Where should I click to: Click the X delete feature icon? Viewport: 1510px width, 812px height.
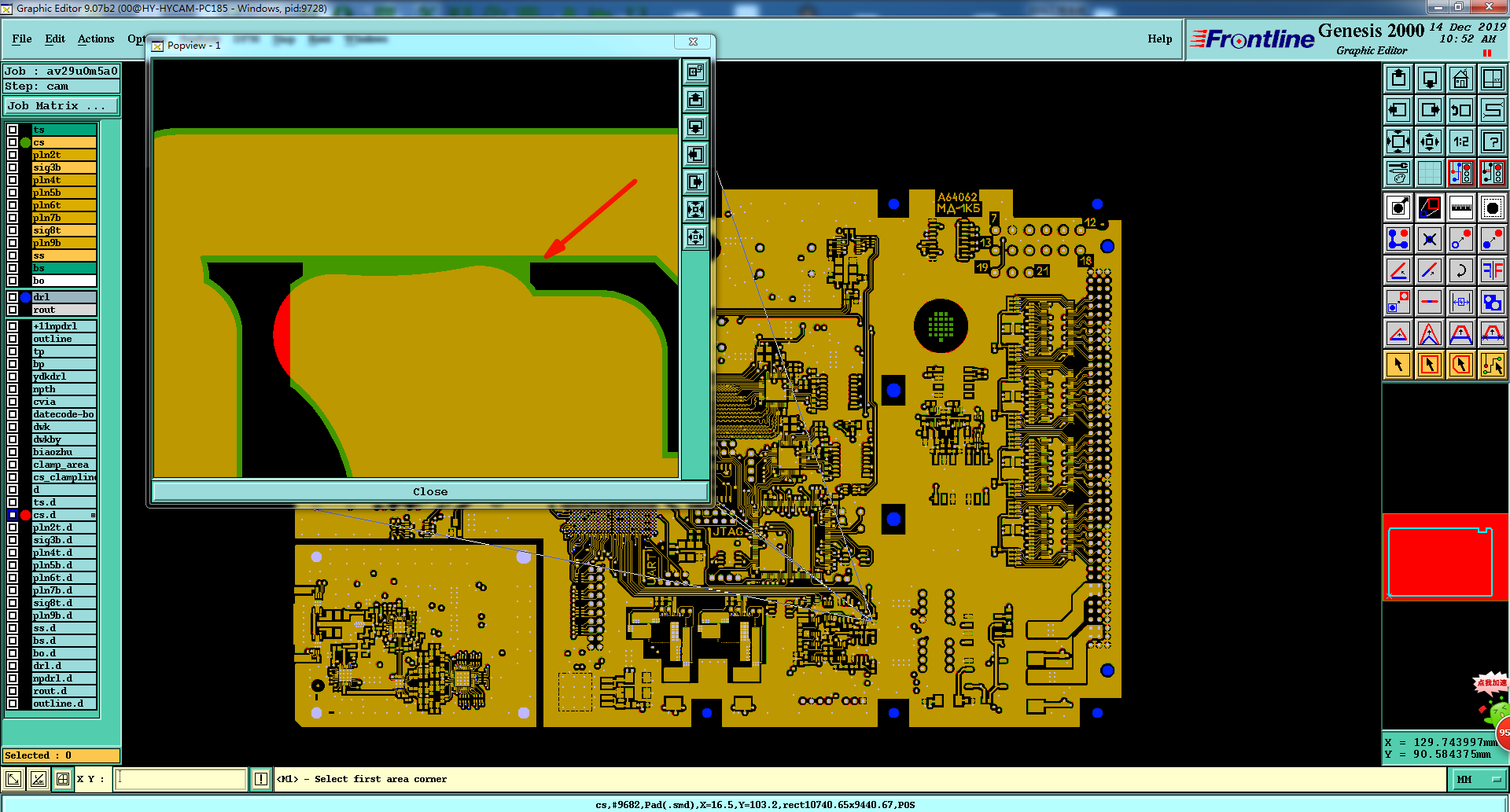tap(1430, 239)
